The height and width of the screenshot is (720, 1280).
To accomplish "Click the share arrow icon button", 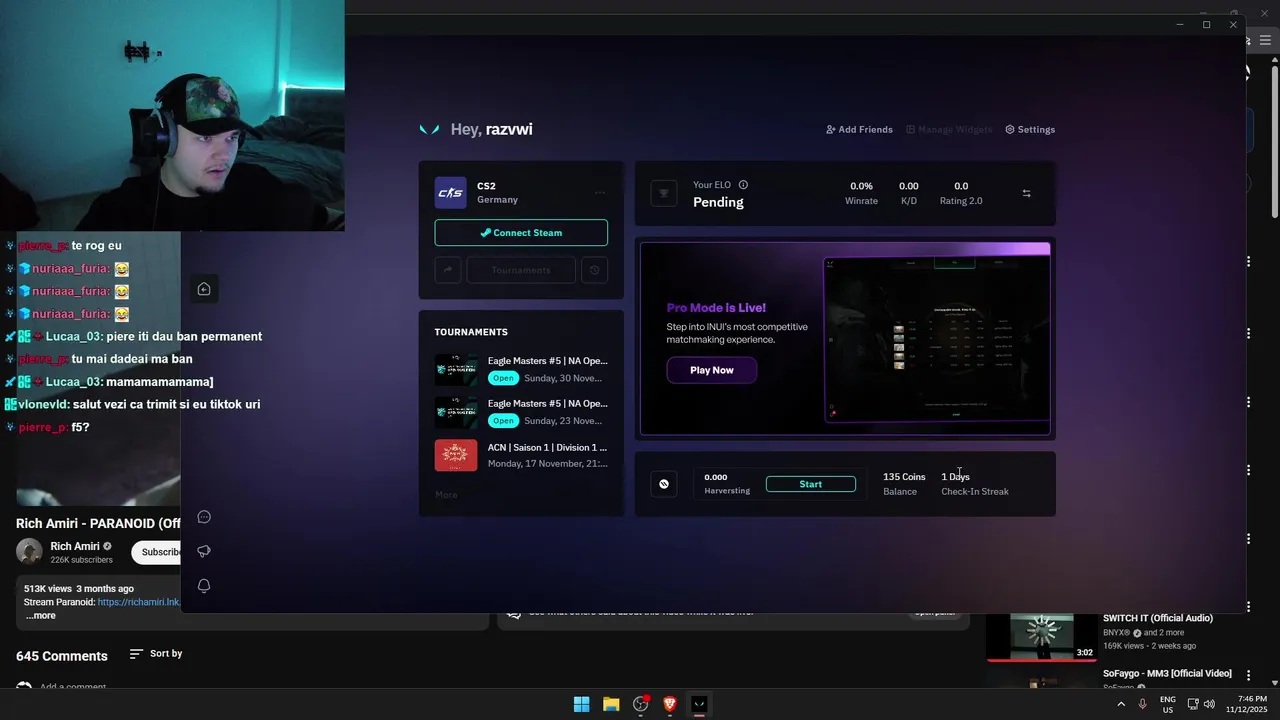I will pyautogui.click(x=447, y=270).
